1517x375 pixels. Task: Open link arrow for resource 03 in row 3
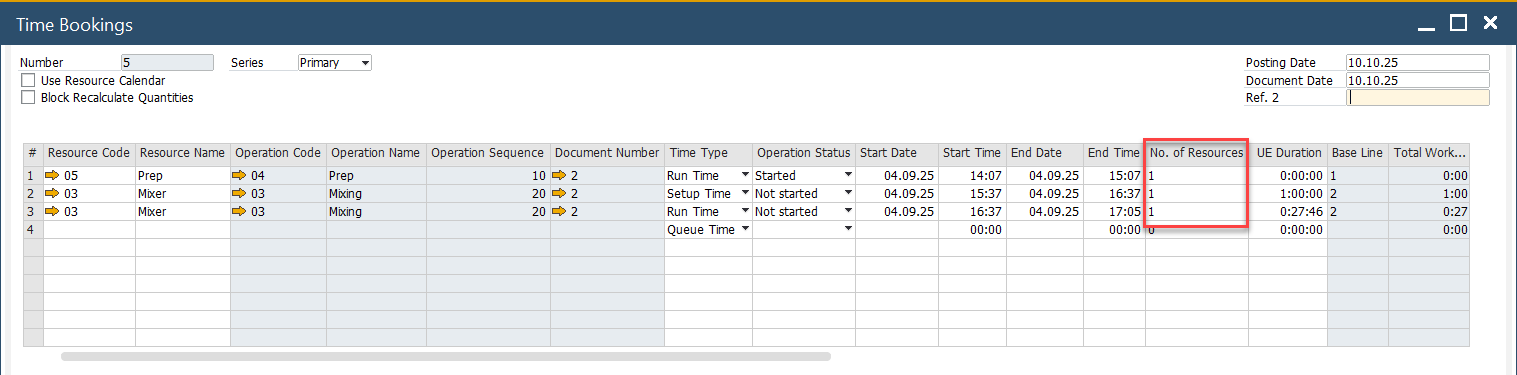click(53, 211)
